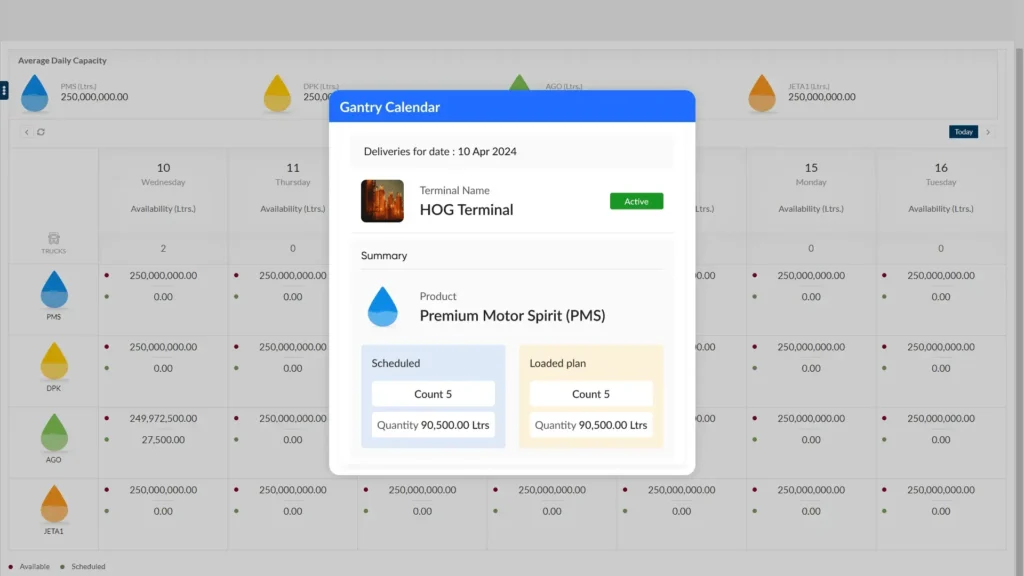This screenshot has width=1024, height=576.
Task: Click the green AGO row droplet icon
Action: [54, 432]
